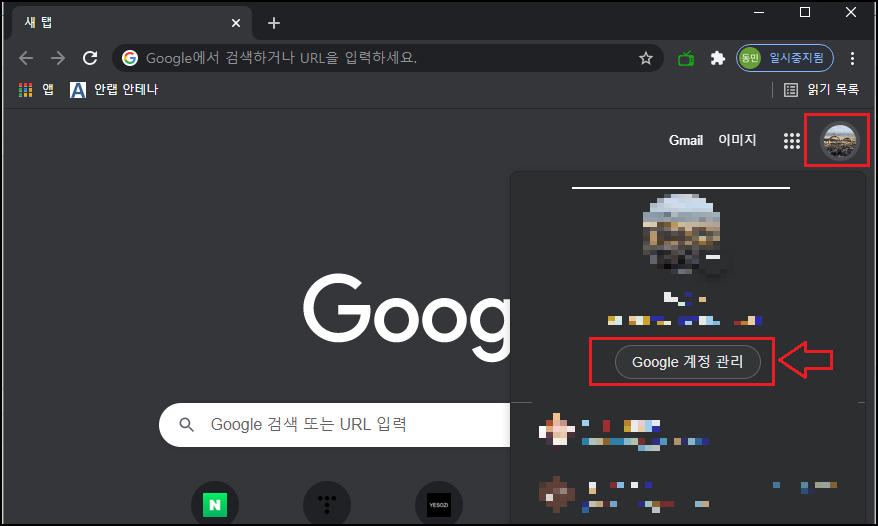Image resolution: width=878 pixels, height=526 pixels.
Task: Open Chrome profile 일시중지됨 button
Action: click(x=784, y=58)
